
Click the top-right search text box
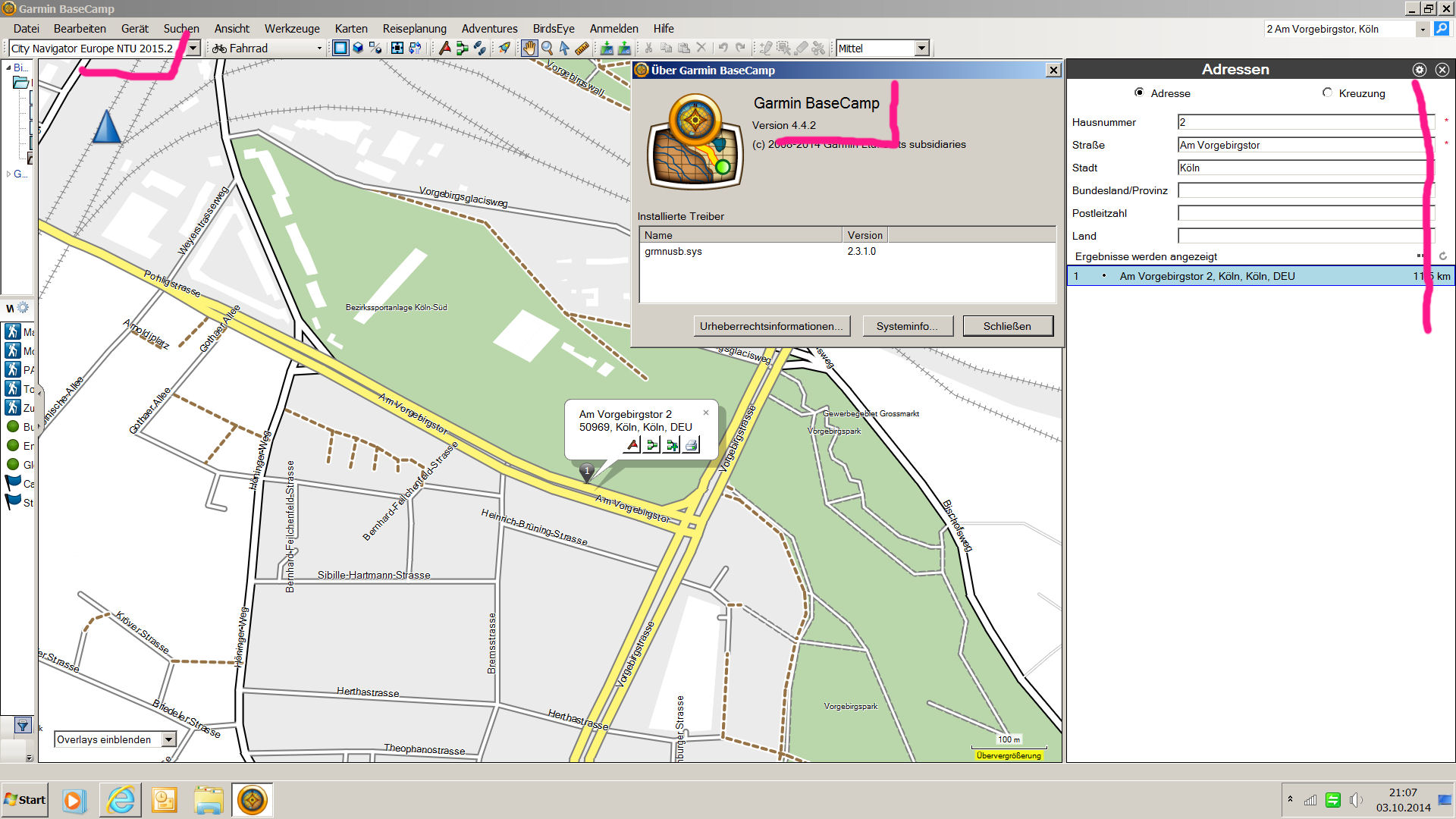[1340, 29]
